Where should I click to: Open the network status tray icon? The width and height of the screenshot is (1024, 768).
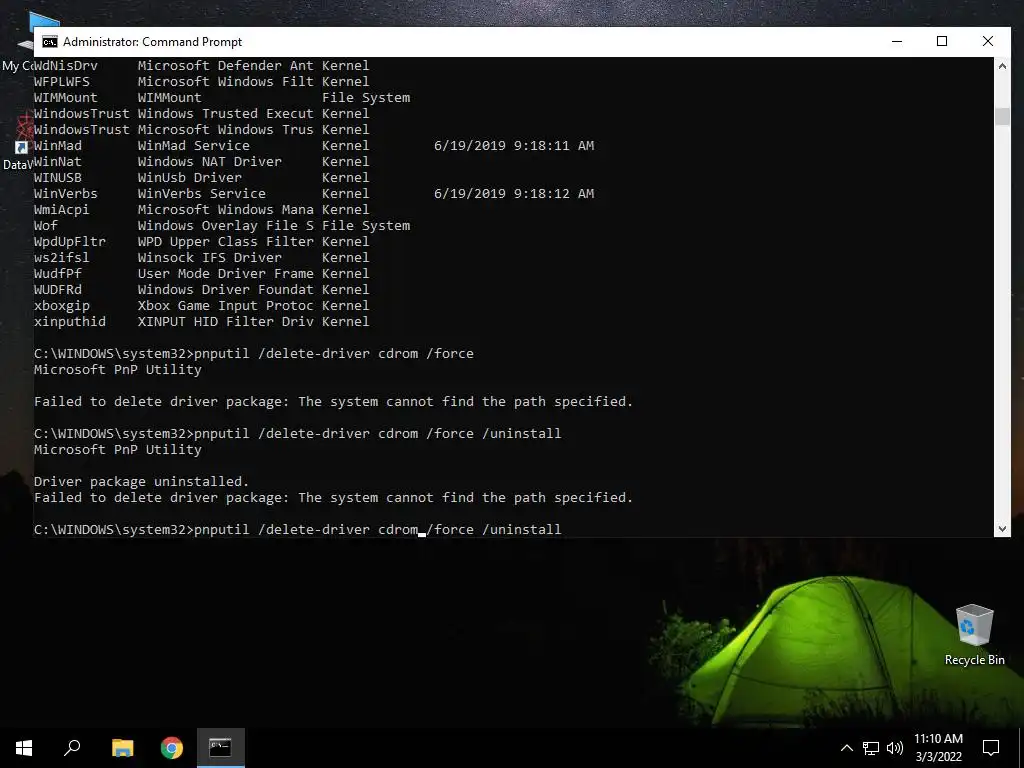(x=871, y=748)
